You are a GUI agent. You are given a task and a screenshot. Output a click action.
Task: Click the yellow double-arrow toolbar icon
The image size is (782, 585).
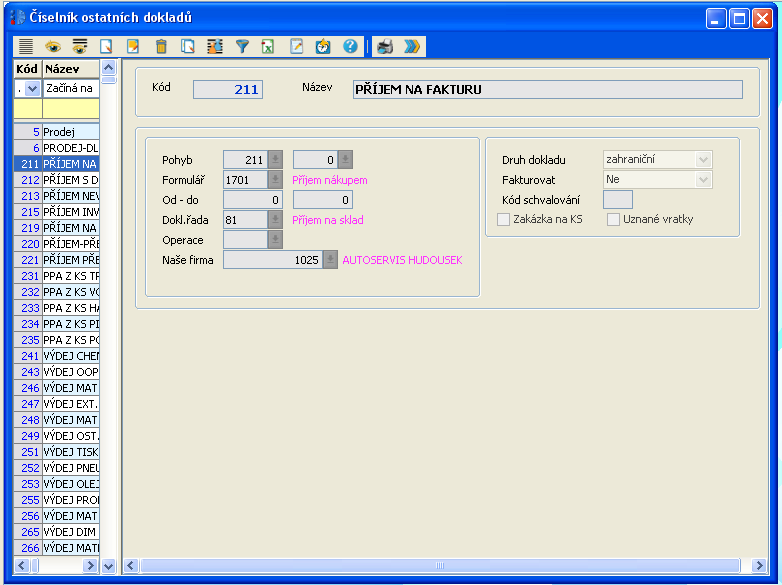pyautogui.click(x=411, y=46)
